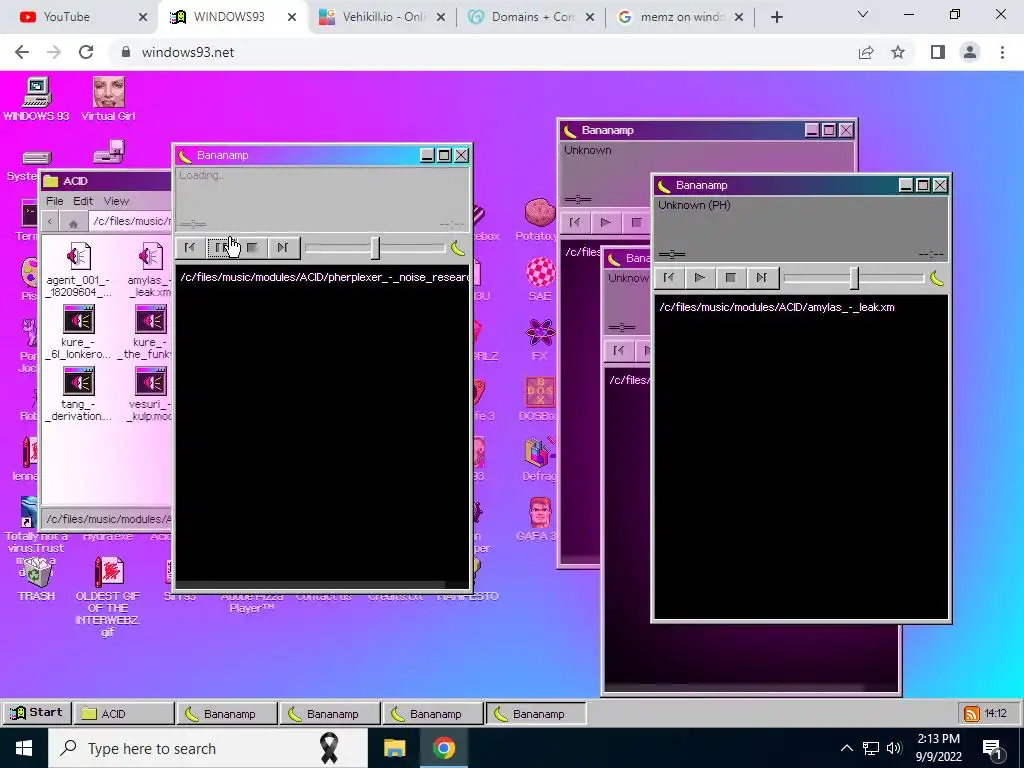Viewport: 1024px width, 768px height.
Task: Select the GAFA 3 face icon
Action: (x=538, y=519)
